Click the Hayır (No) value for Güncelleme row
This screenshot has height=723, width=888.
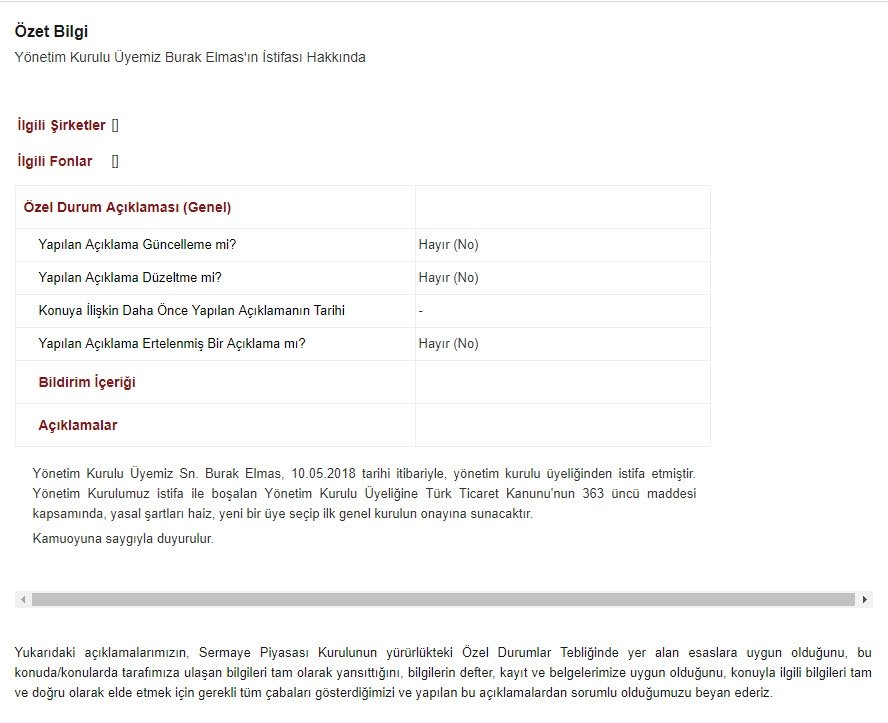449,245
